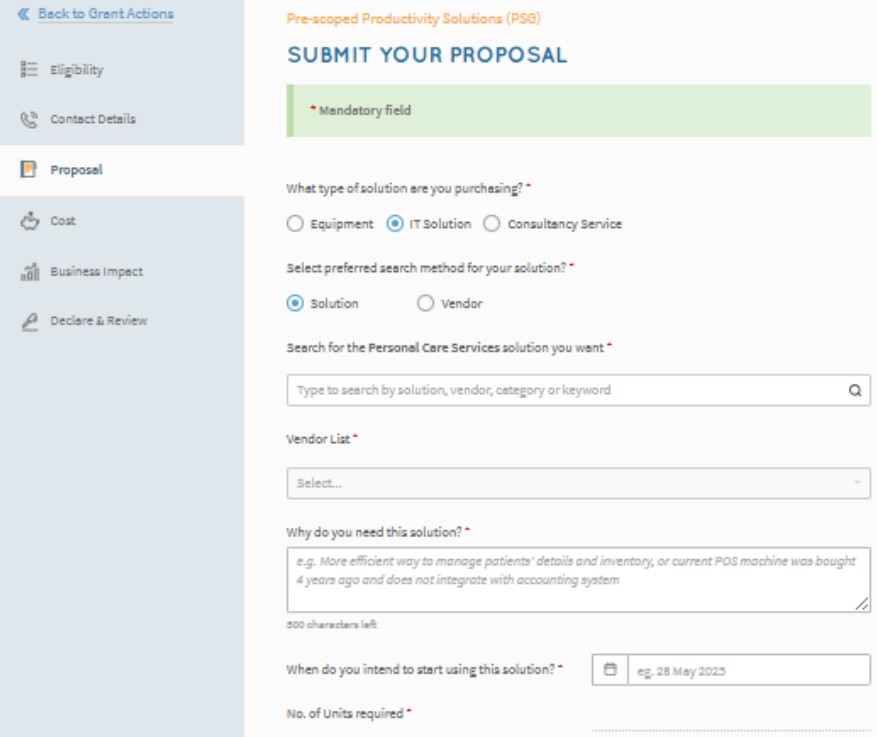
Task: Click the Business Impact chart icon
Action: (x=28, y=271)
